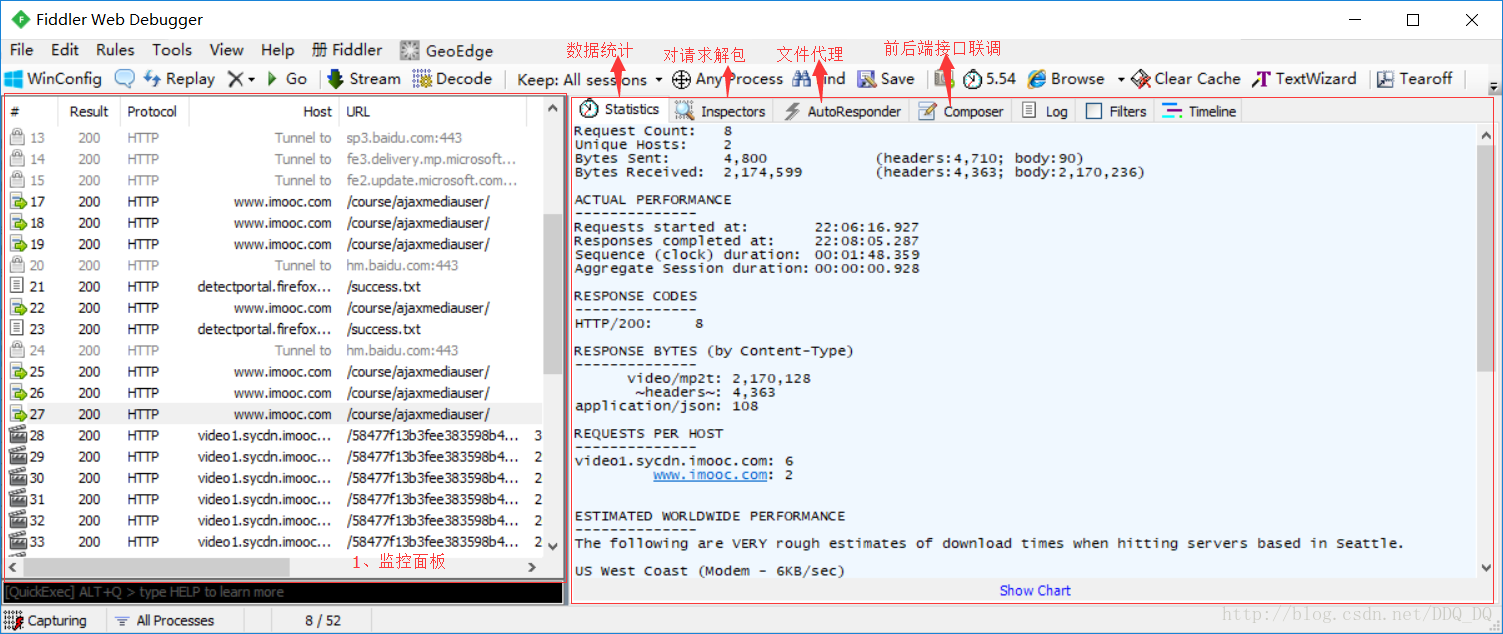Click the Go resume button
Viewport: 1503px width, 634px height.
(286, 79)
